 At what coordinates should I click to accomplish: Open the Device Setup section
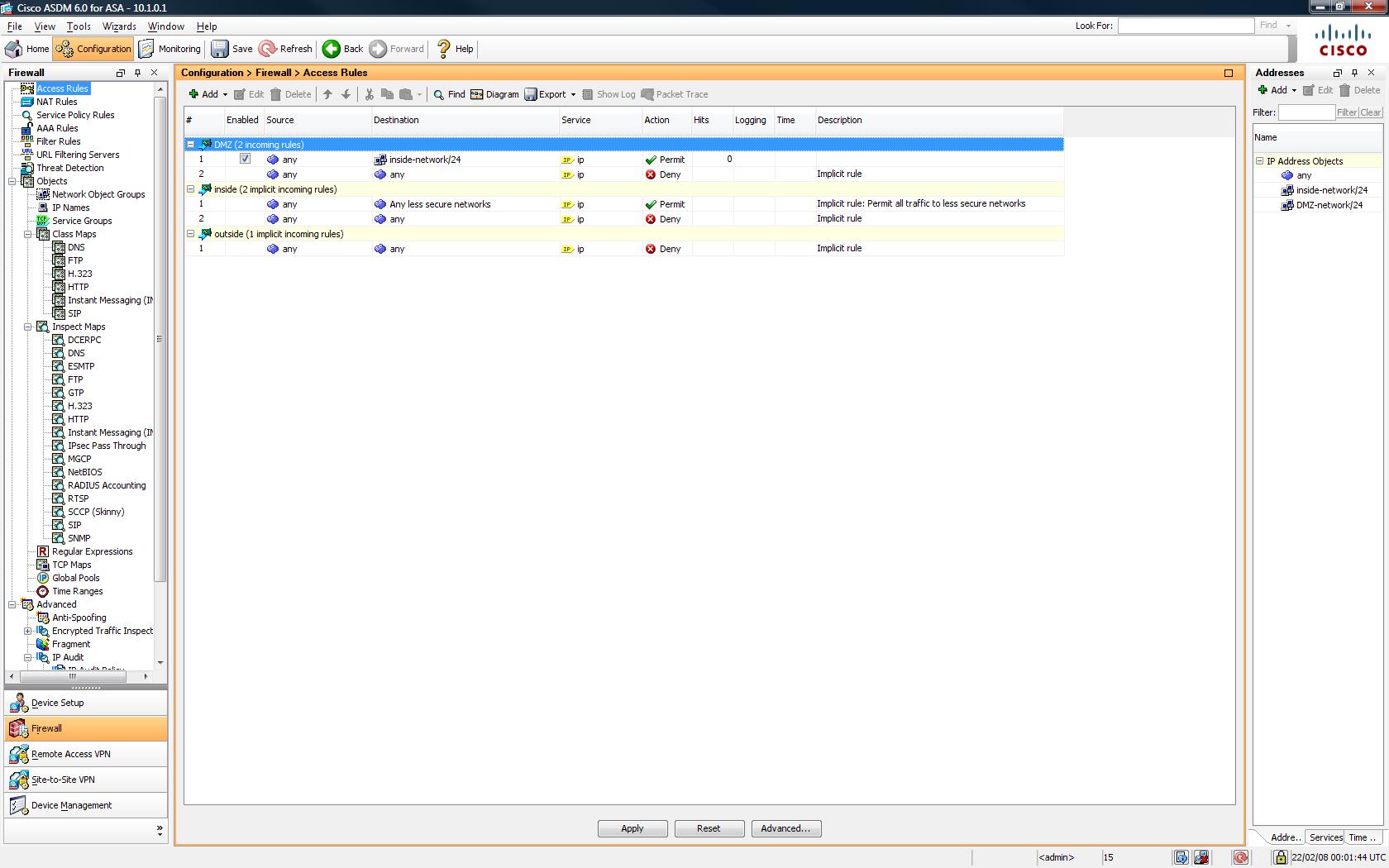point(86,703)
